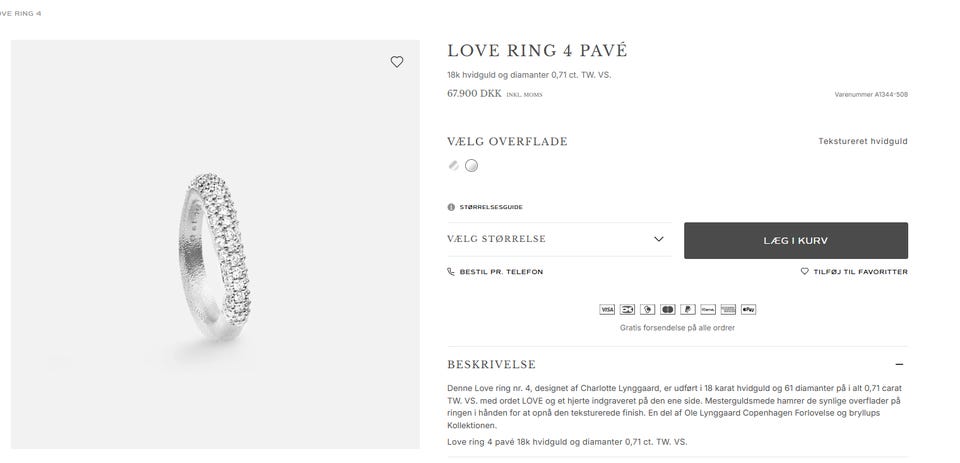Click the phone icon next to Bestil pr. telefon
This screenshot has height=463, width=960.
pos(451,272)
